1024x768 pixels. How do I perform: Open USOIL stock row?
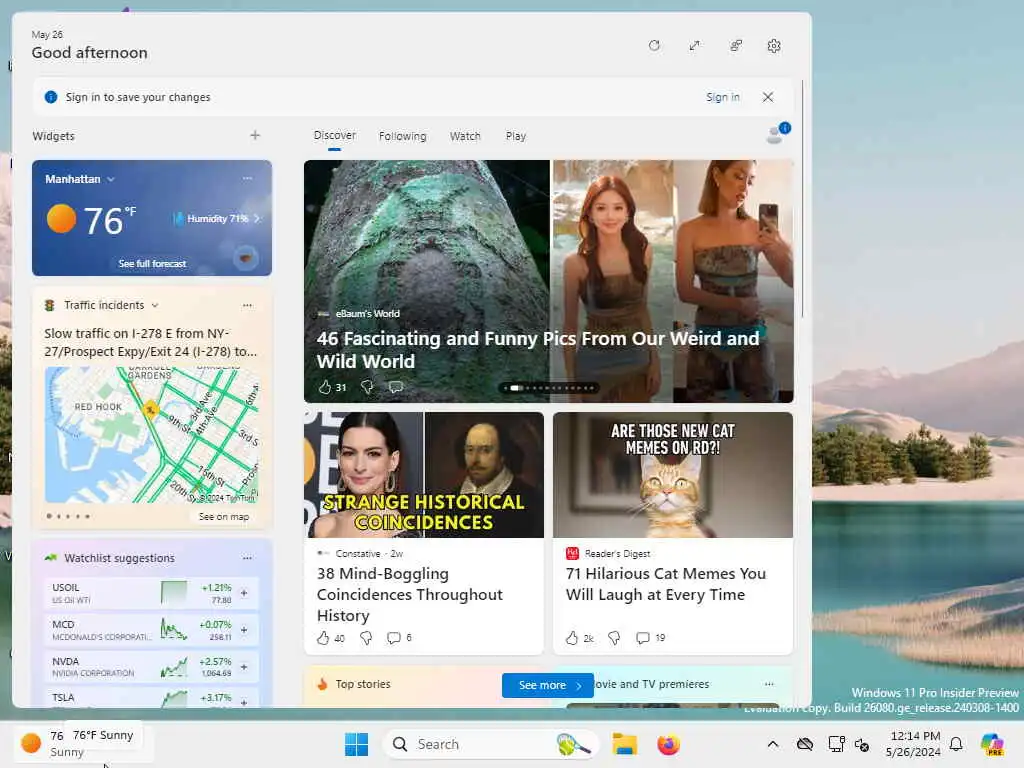click(152, 593)
